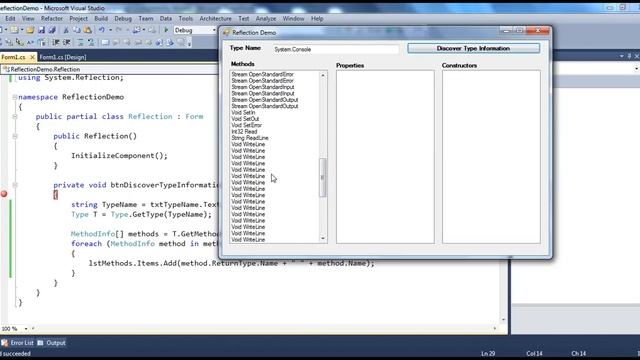Select the Form1.cs code tab
640x360 pixels.
point(13,57)
